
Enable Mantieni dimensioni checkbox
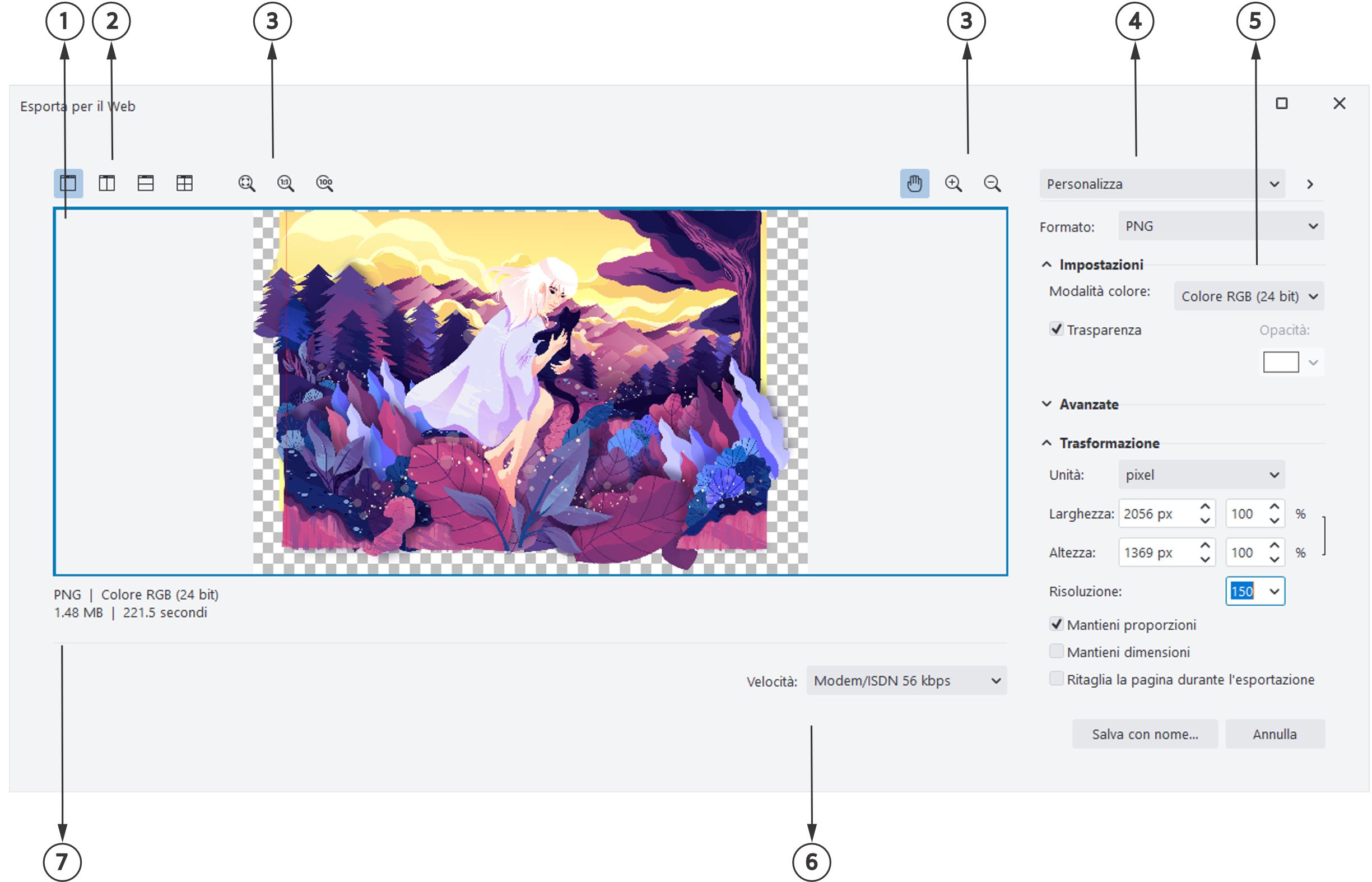1057,651
